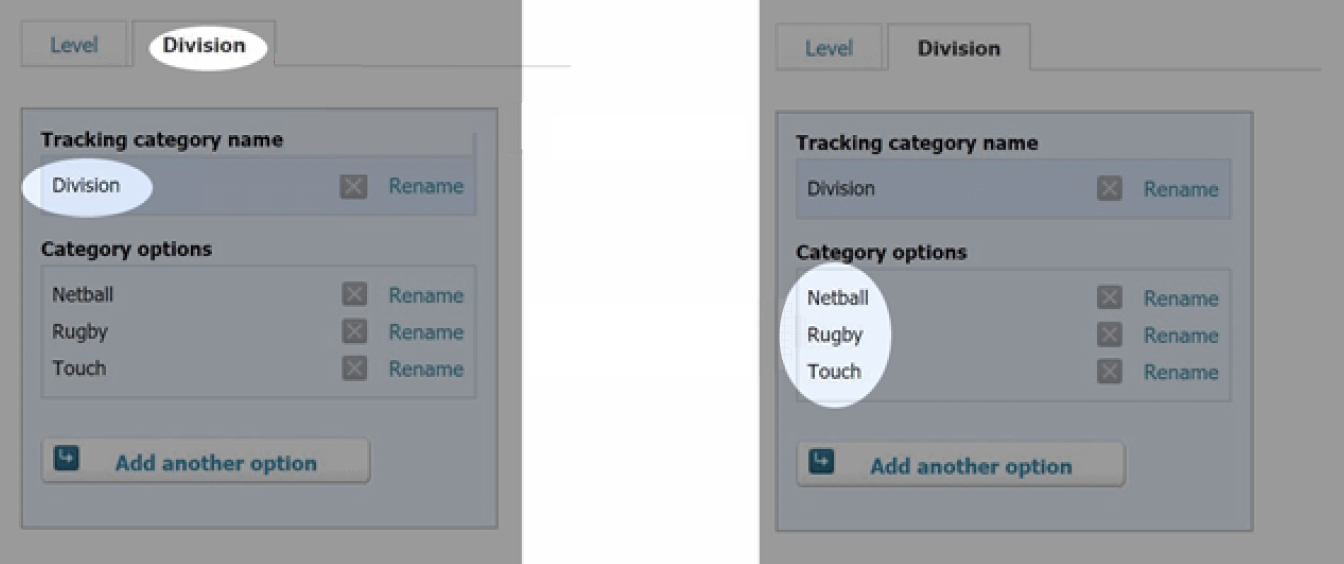This screenshot has width=1344, height=564.
Task: Rename the Touch option in the right panel
Action: (x=1181, y=372)
